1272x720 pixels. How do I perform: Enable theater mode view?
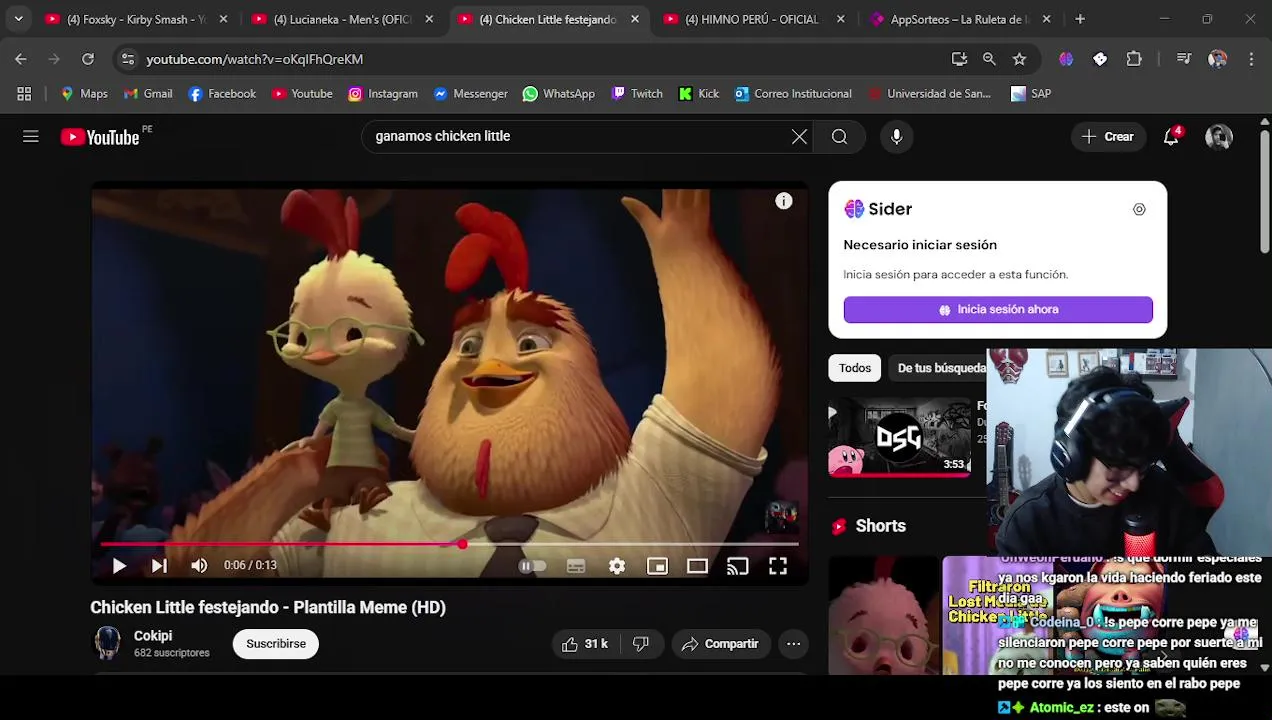click(697, 566)
